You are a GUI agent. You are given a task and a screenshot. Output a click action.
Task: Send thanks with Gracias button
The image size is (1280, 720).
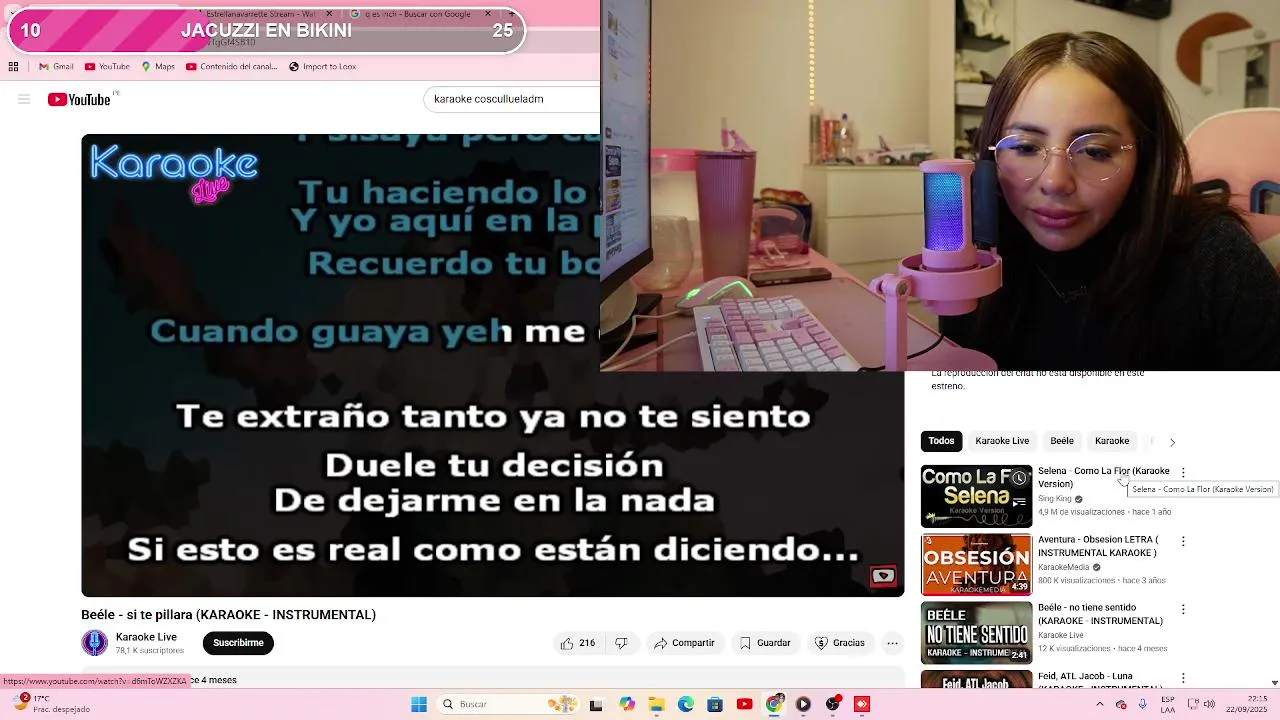click(x=839, y=643)
